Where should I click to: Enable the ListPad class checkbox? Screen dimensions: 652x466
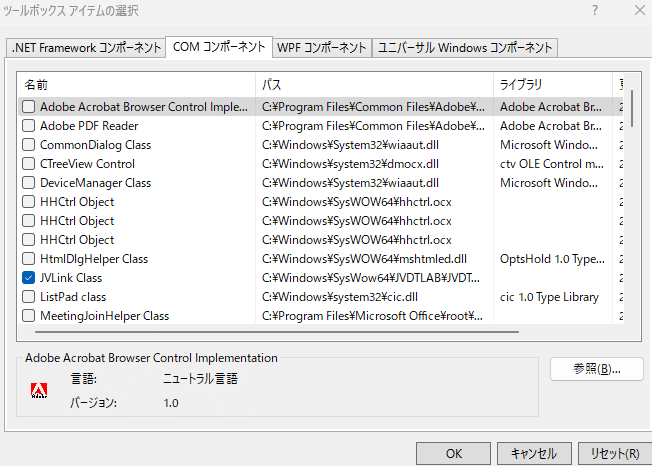[28, 297]
